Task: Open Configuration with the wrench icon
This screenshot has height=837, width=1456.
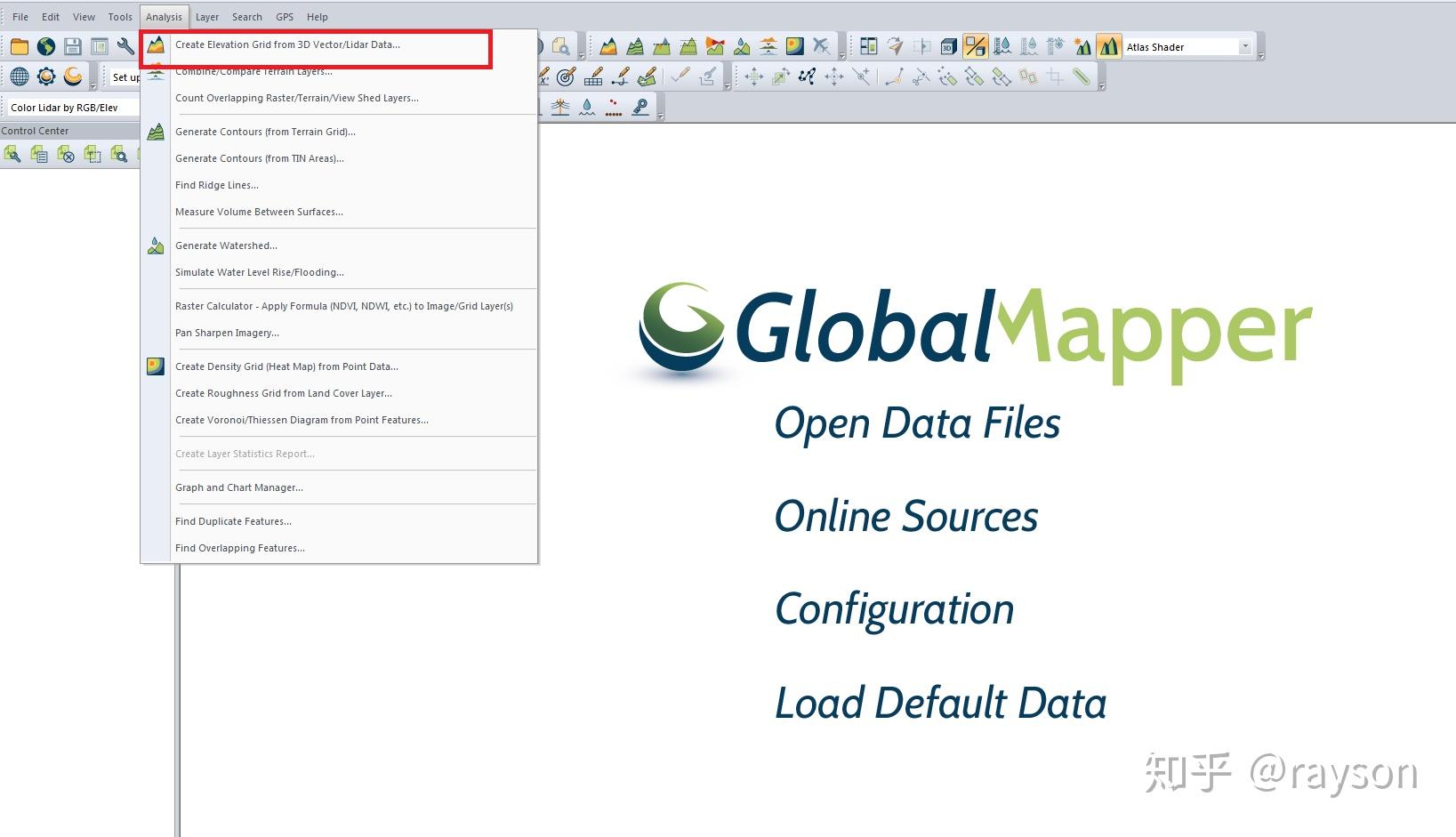Action: (x=125, y=47)
